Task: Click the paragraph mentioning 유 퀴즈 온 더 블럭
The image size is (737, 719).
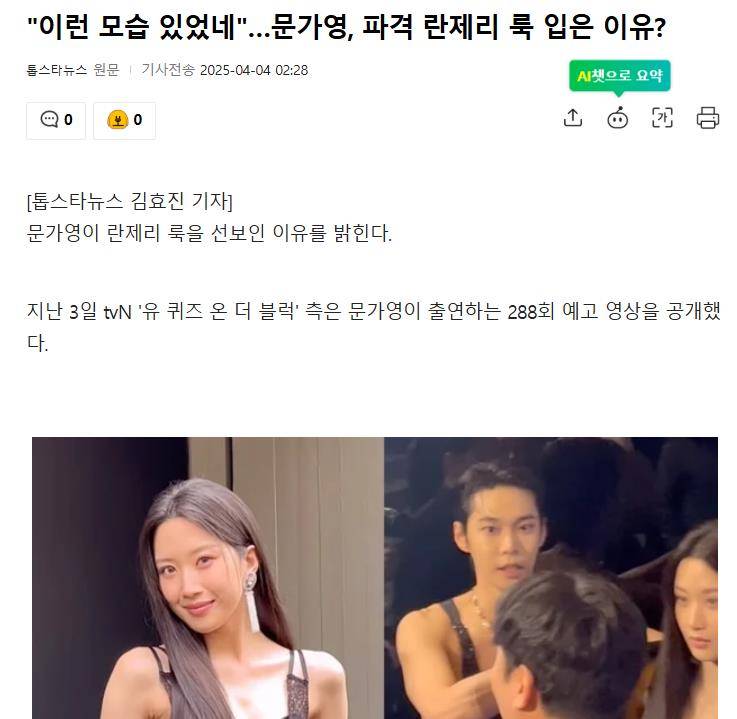Action: click(374, 327)
